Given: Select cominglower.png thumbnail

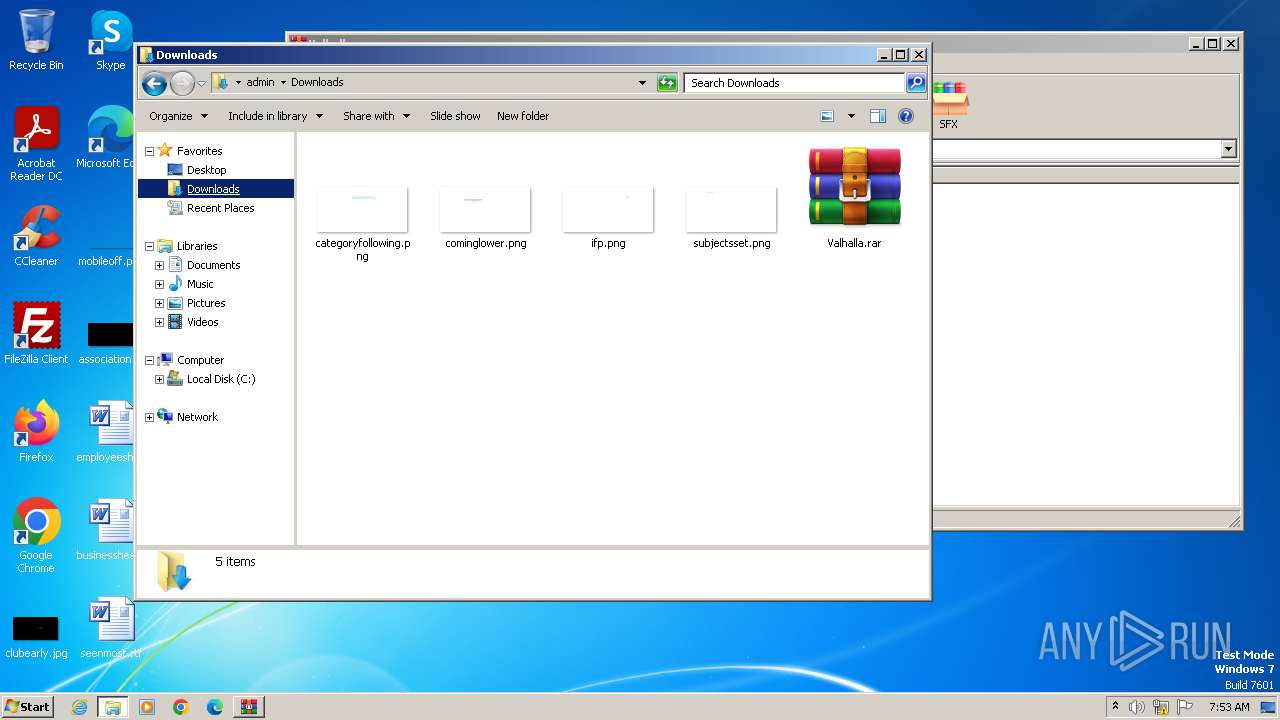Looking at the screenshot, I should pyautogui.click(x=485, y=209).
